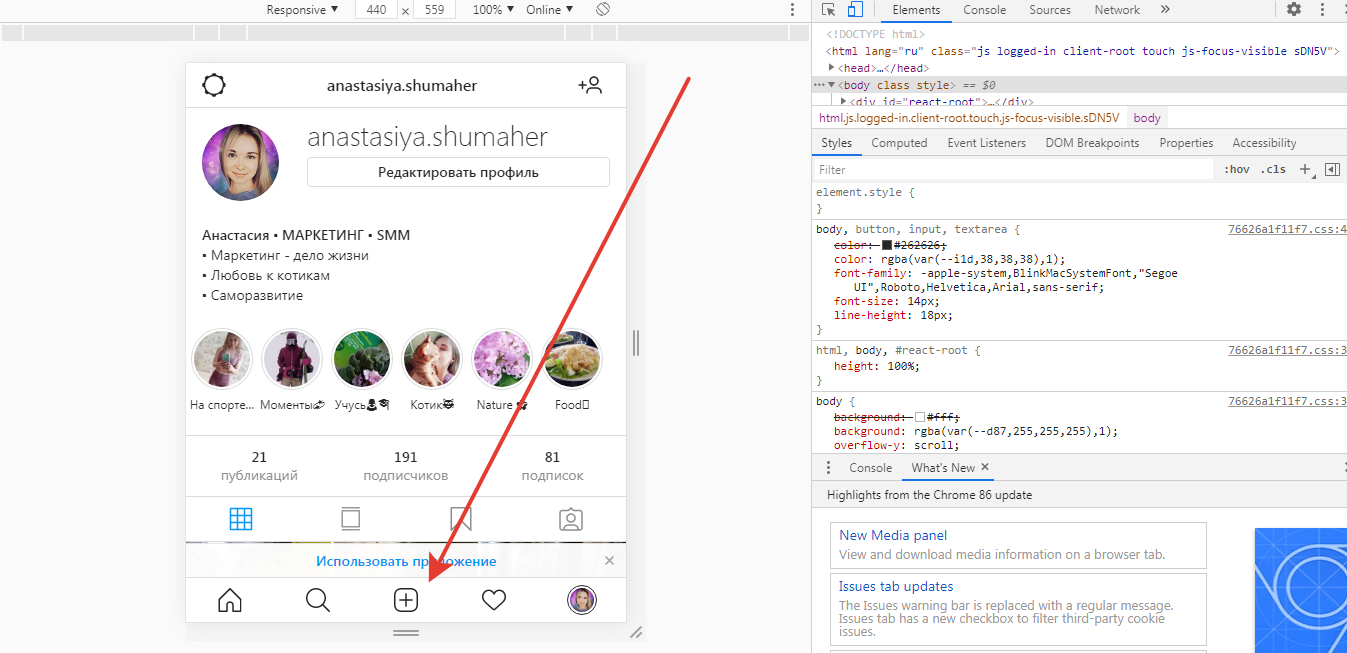
Task: Toggle the computed styles sidebar icon
Action: (1332, 170)
